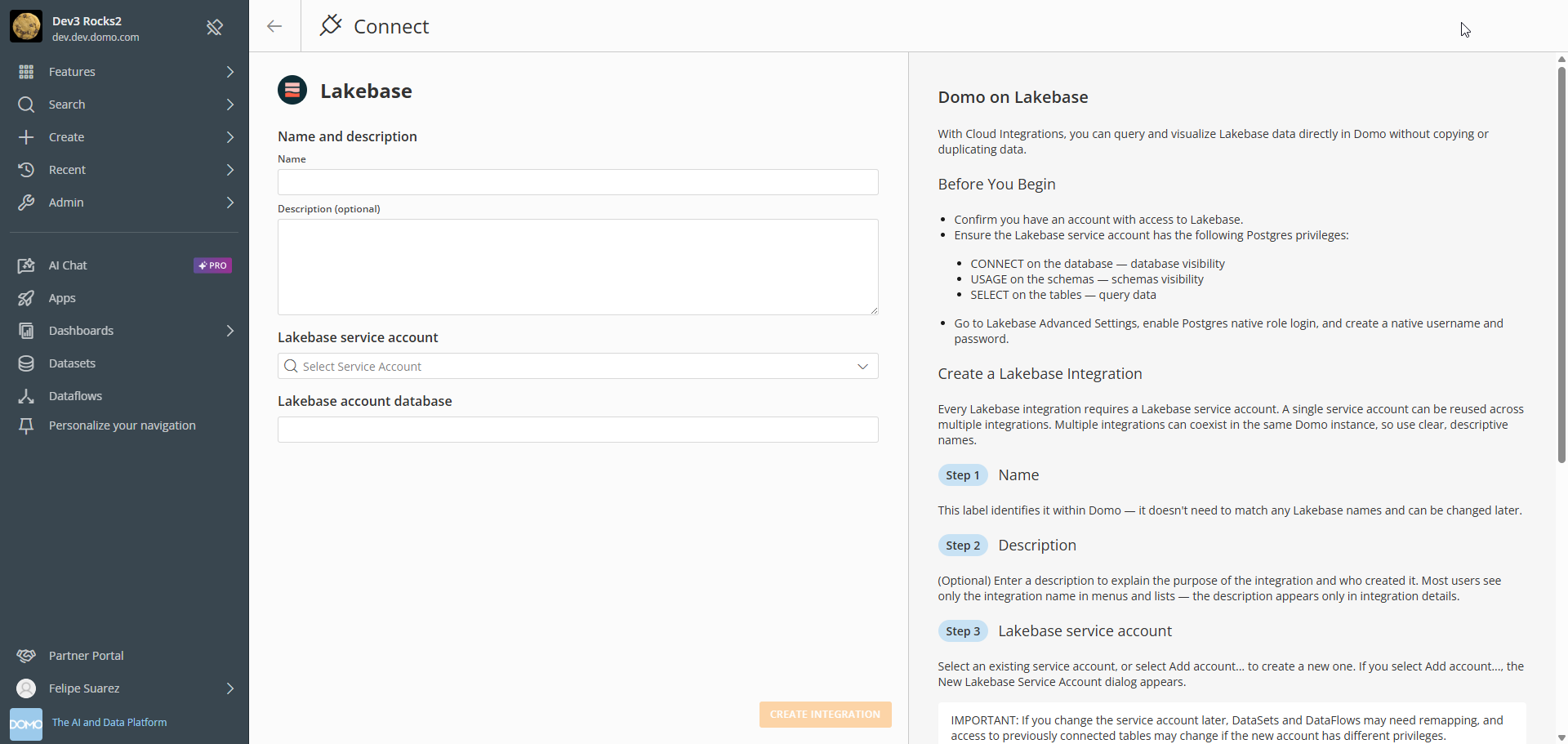Viewport: 1568px width, 744px height.
Task: Open AI Chat from the sidebar
Action: point(124,265)
